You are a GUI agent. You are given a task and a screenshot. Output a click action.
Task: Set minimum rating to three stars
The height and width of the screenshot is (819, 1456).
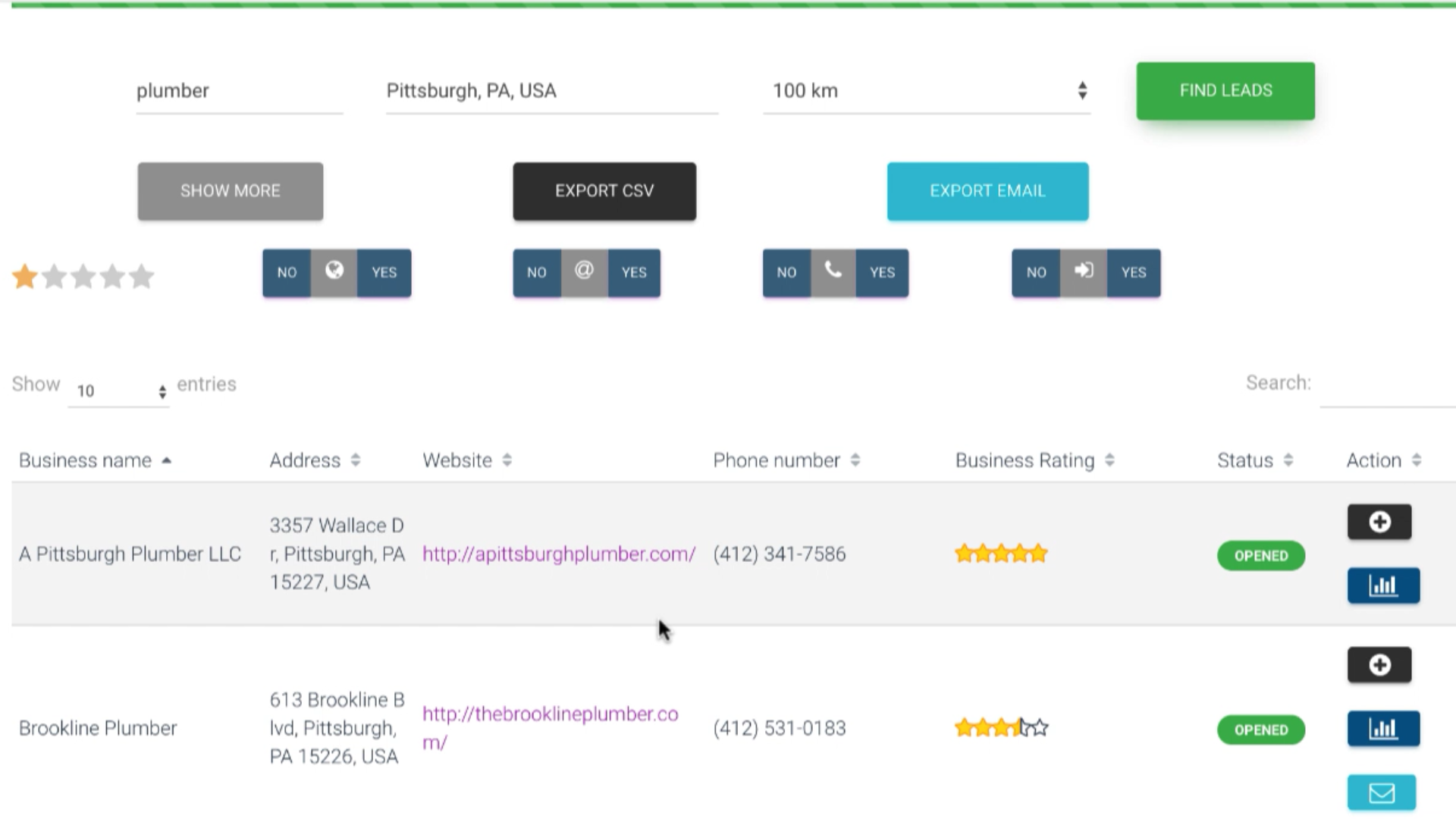pyautogui.click(x=83, y=277)
